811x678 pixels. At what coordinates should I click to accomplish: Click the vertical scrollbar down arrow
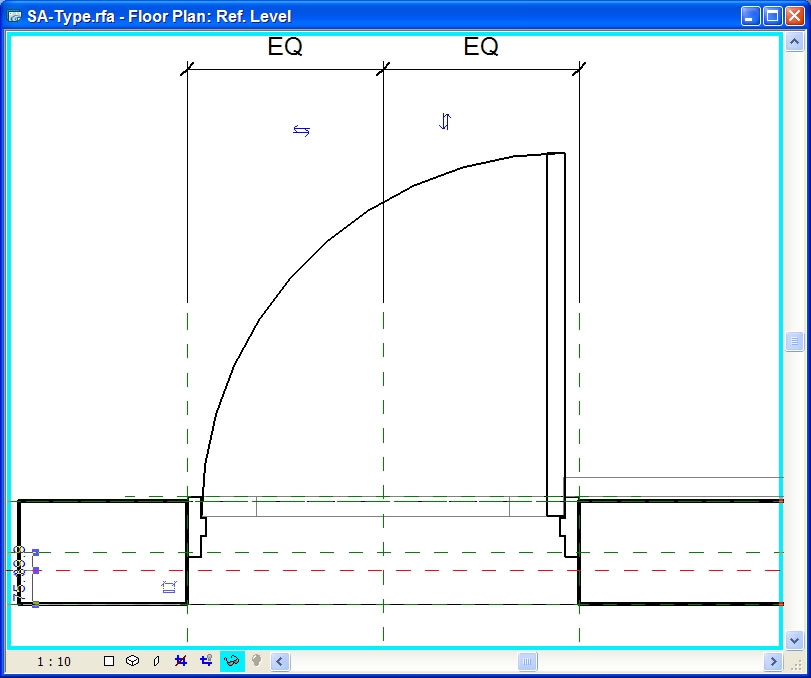(795, 640)
